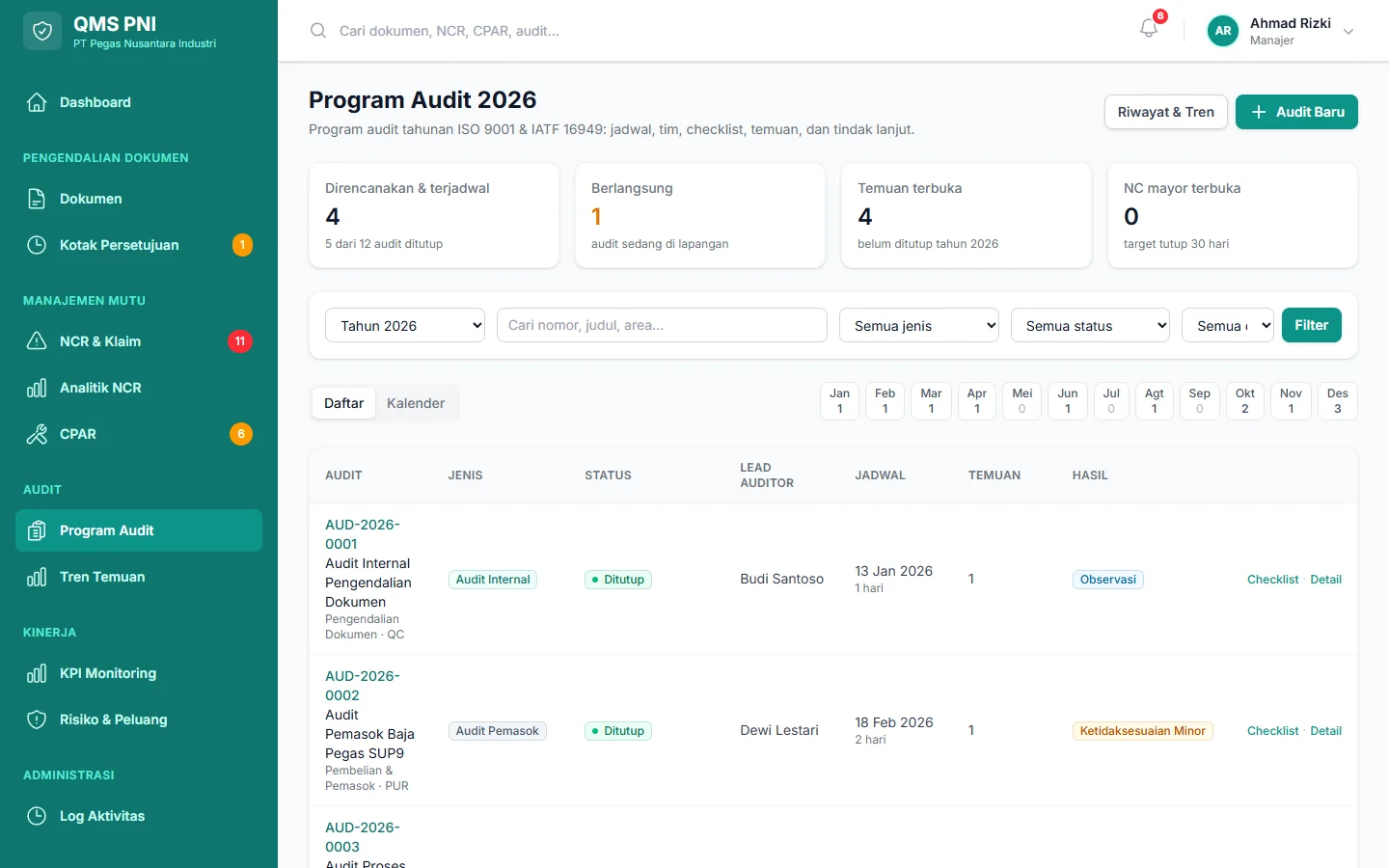Click the KPI Monitoring chart icon

tap(37, 673)
